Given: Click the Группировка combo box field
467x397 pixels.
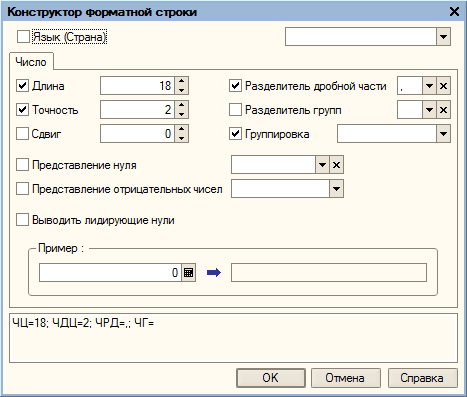Looking at the screenshot, I should [x=387, y=134].
